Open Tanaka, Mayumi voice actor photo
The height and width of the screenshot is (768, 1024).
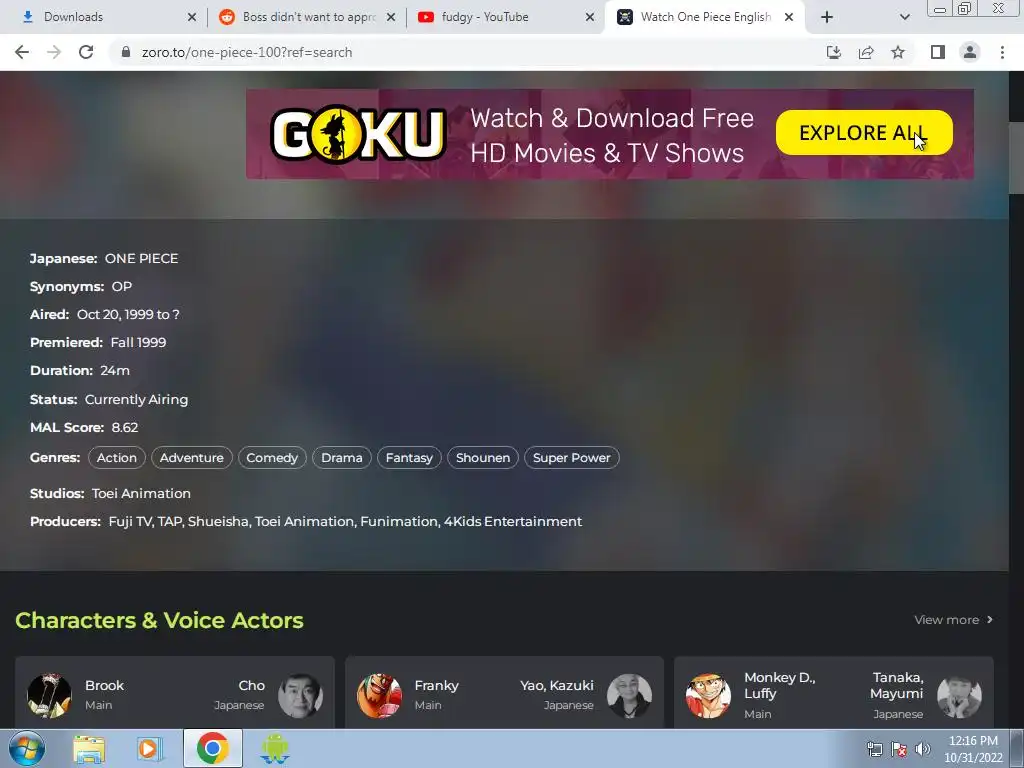coord(959,696)
